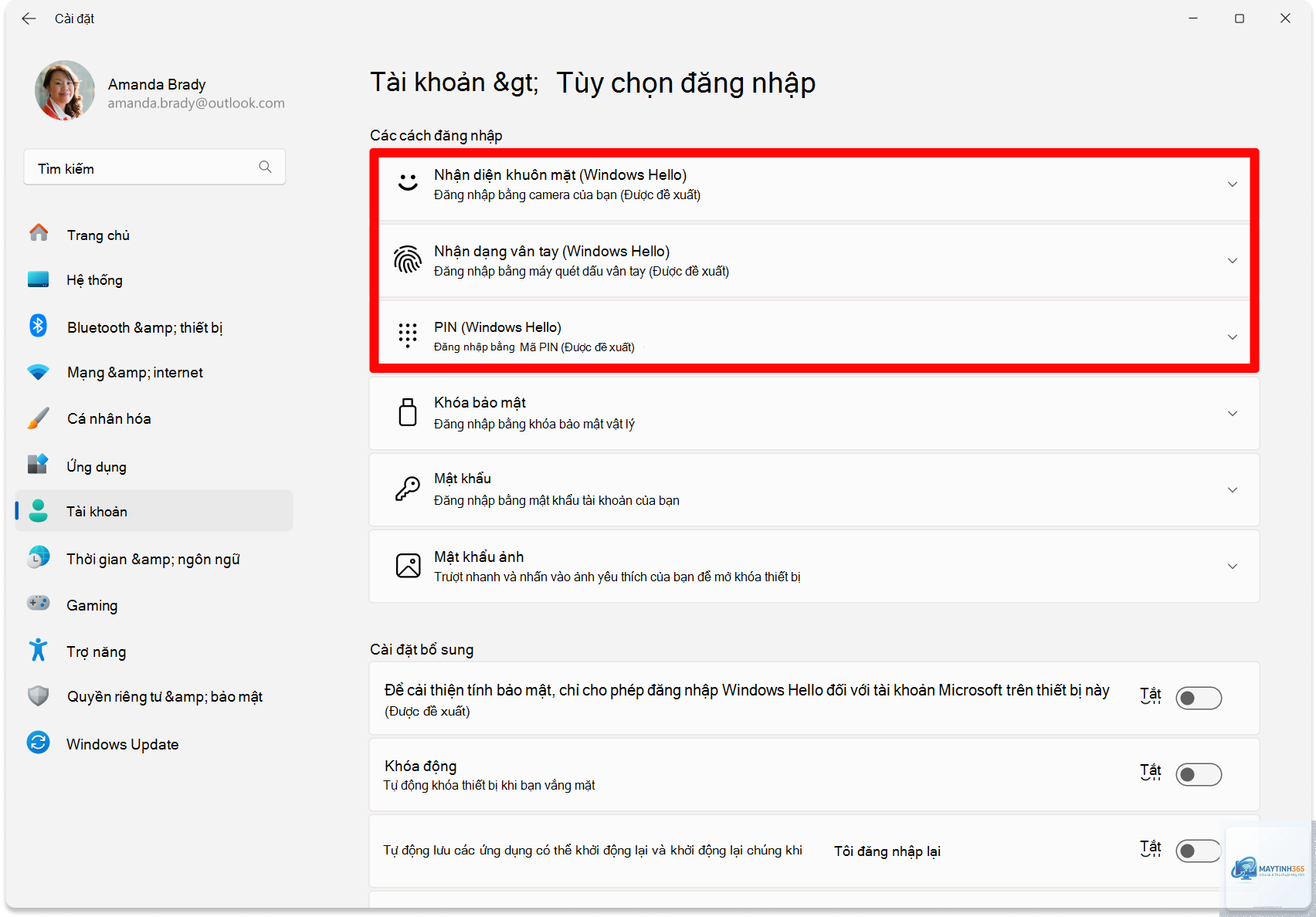Select Mạng & internet in sidebar

coord(154,372)
